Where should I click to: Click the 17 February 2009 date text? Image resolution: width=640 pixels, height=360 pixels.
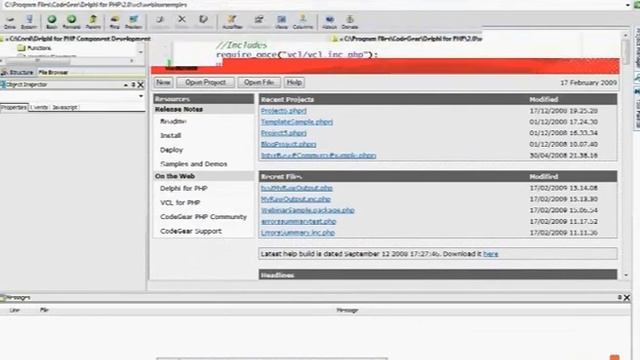pyautogui.click(x=588, y=83)
